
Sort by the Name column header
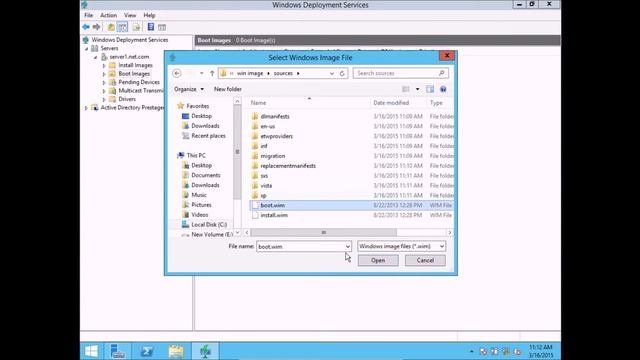(258, 103)
